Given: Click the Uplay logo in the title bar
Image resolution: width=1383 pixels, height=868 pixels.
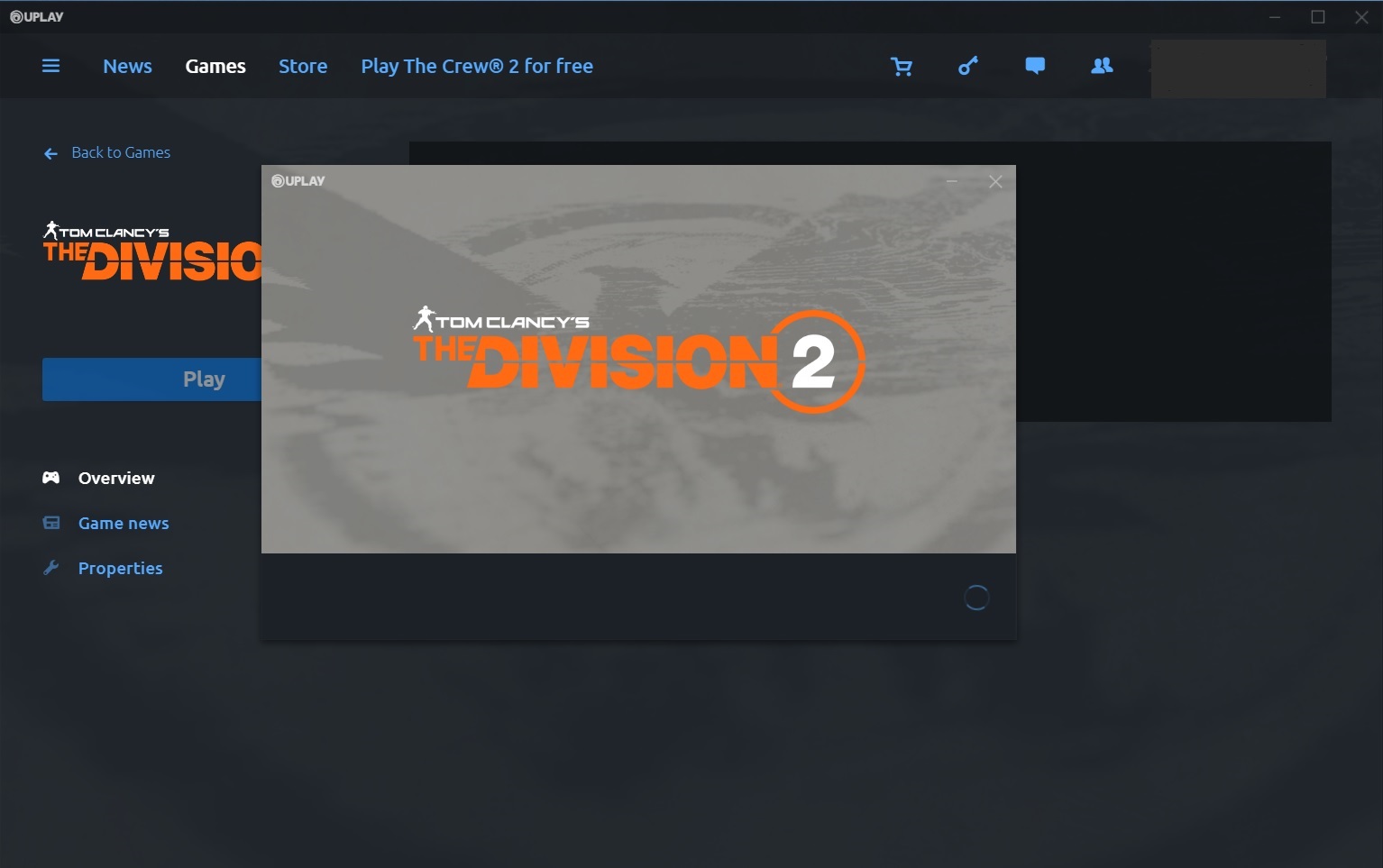Looking at the screenshot, I should tap(36, 16).
